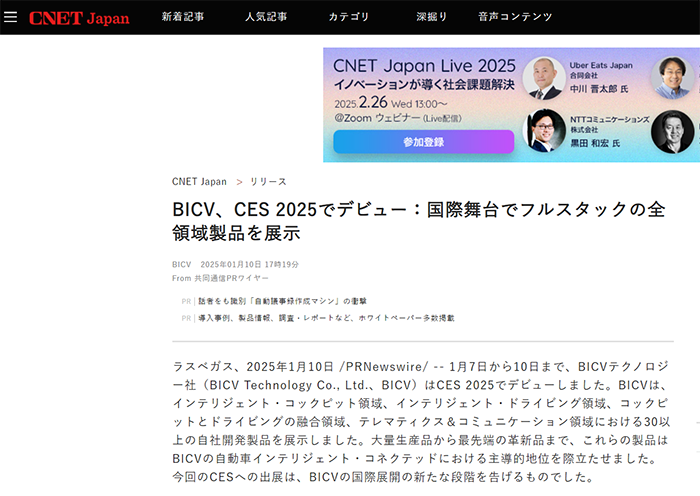The image size is (700, 496).
Task: Go to CNET Japan breadcrumb link
Action: click(199, 182)
